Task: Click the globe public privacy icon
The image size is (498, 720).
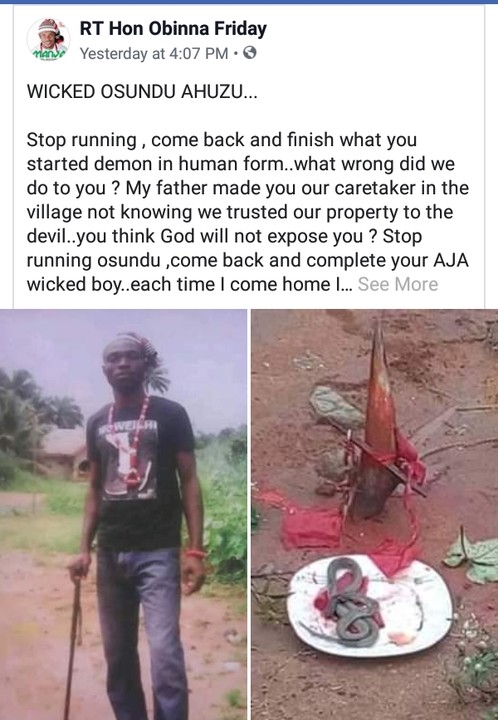Action: 249,53
